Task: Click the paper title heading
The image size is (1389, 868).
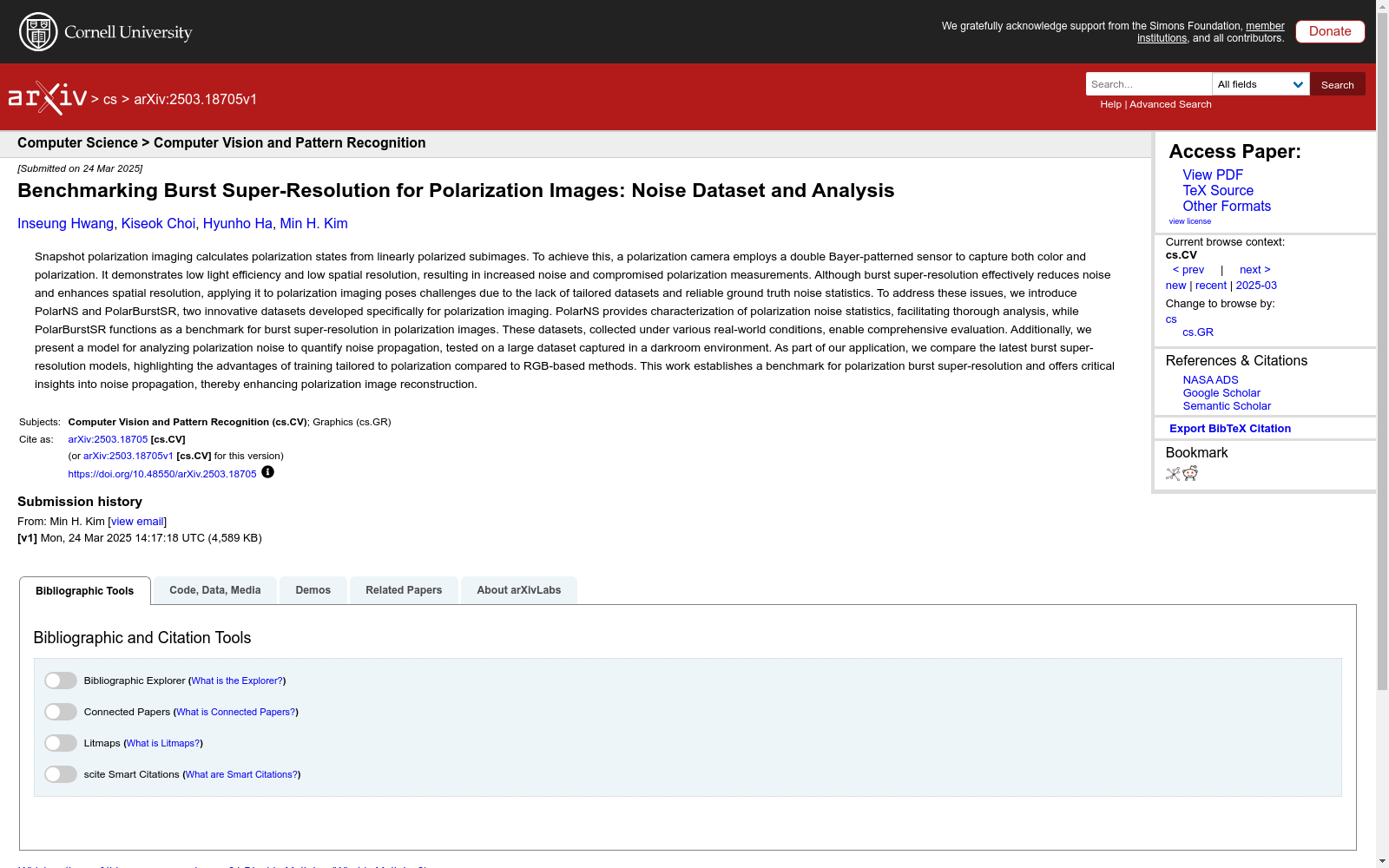Action: (456, 191)
